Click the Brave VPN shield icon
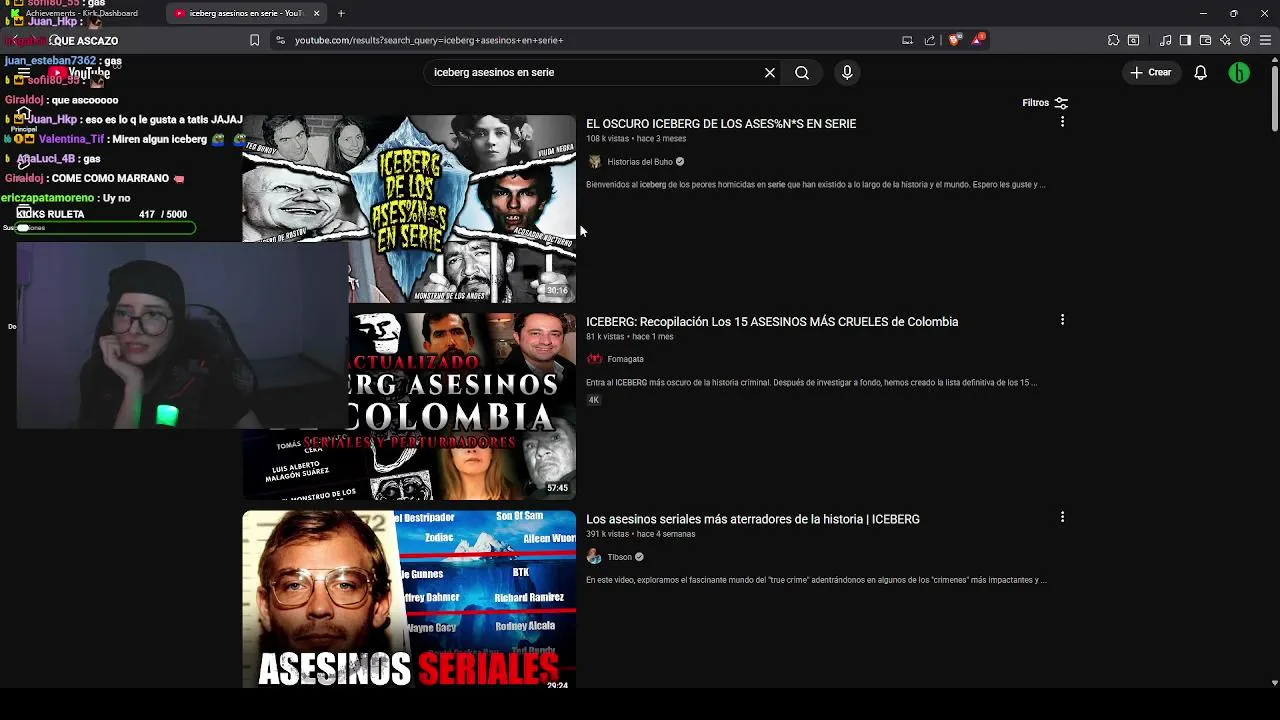Image resolution: width=1280 pixels, height=720 pixels. click(x=1245, y=40)
